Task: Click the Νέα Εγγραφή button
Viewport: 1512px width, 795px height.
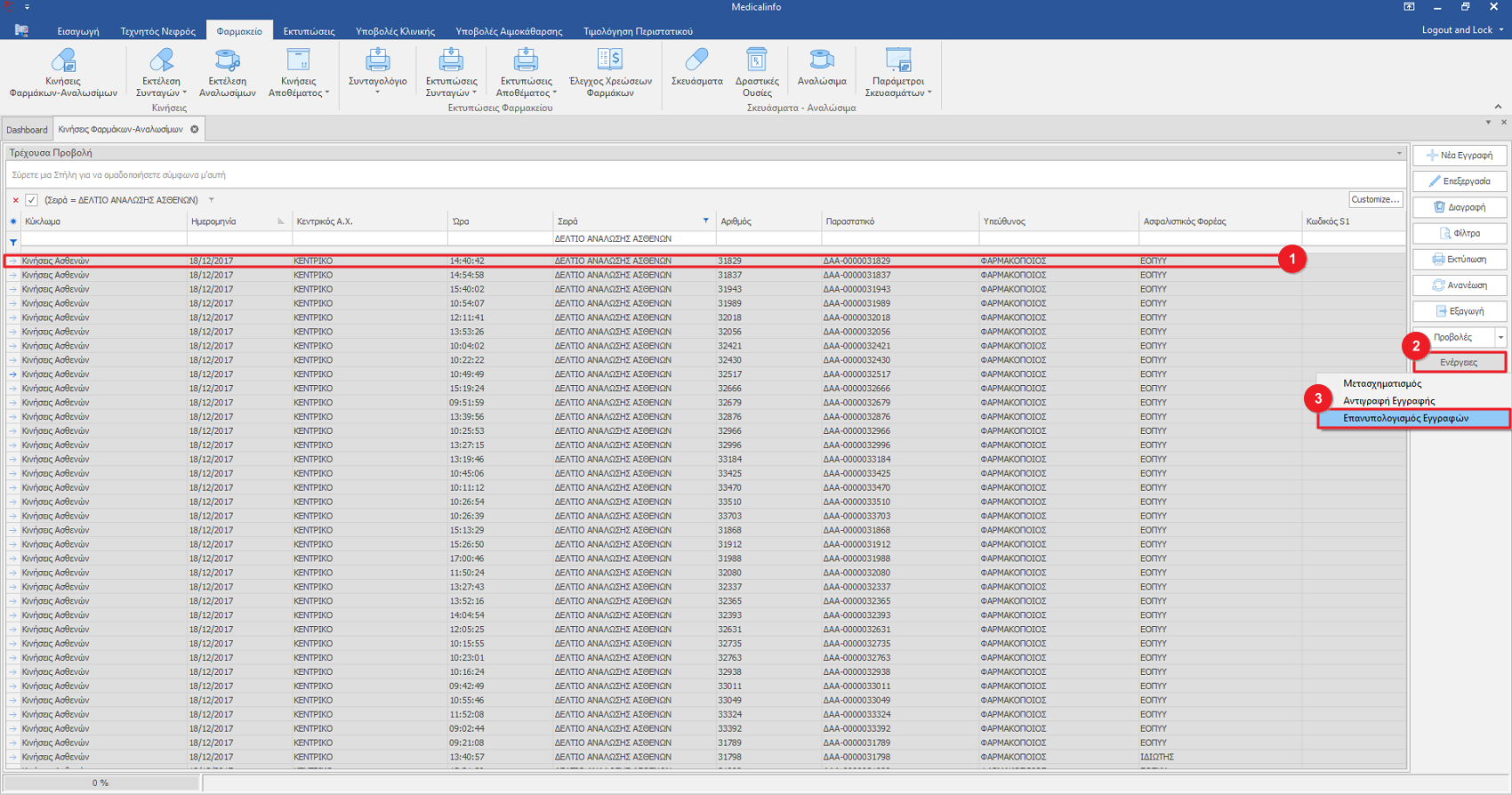Action: pos(1460,156)
